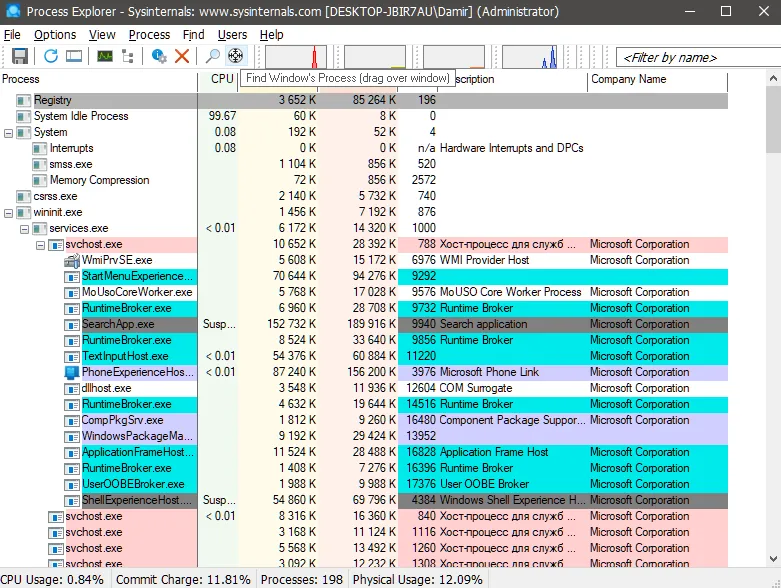Click the Save toolbar icon
781x588 pixels.
click(x=20, y=56)
